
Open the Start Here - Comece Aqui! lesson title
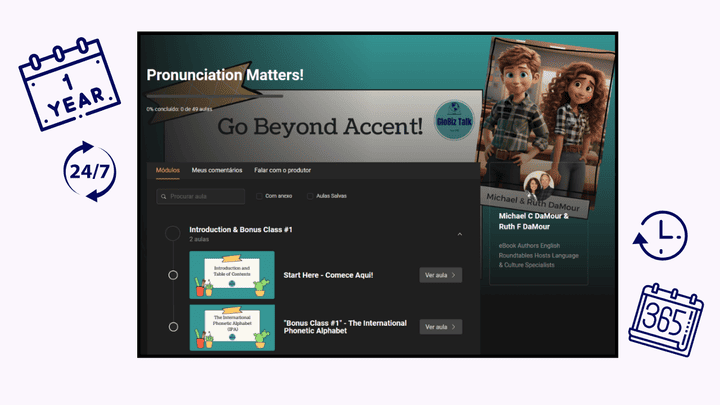[328, 275]
